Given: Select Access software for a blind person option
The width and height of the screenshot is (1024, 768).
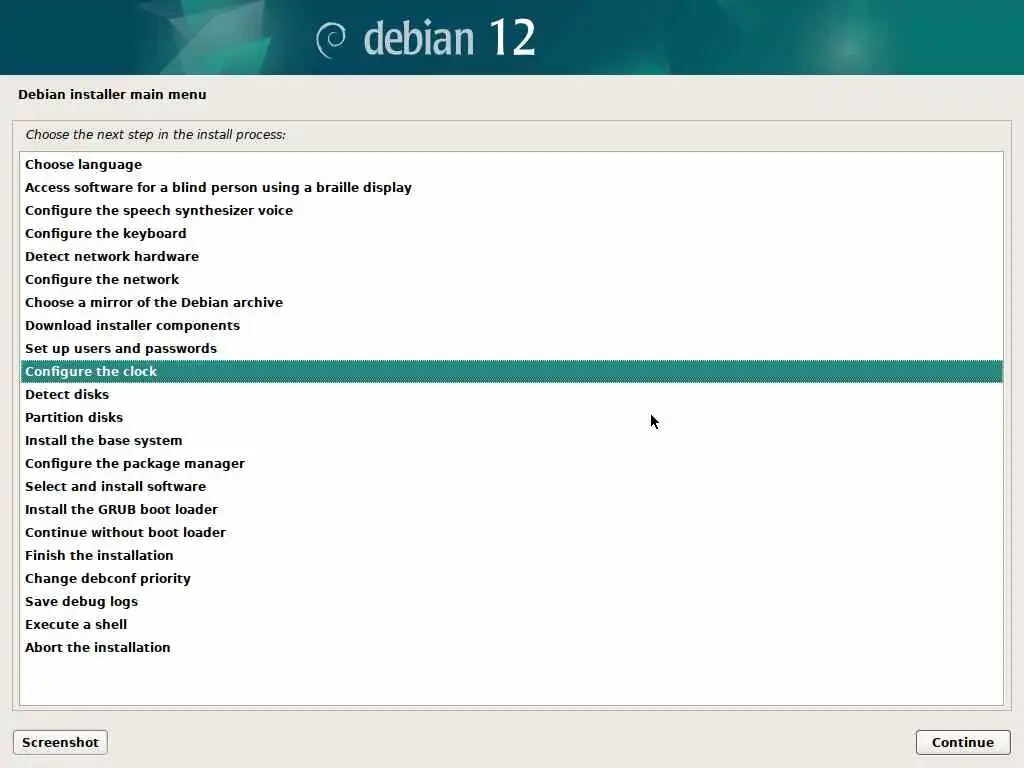Looking at the screenshot, I should [511, 187].
